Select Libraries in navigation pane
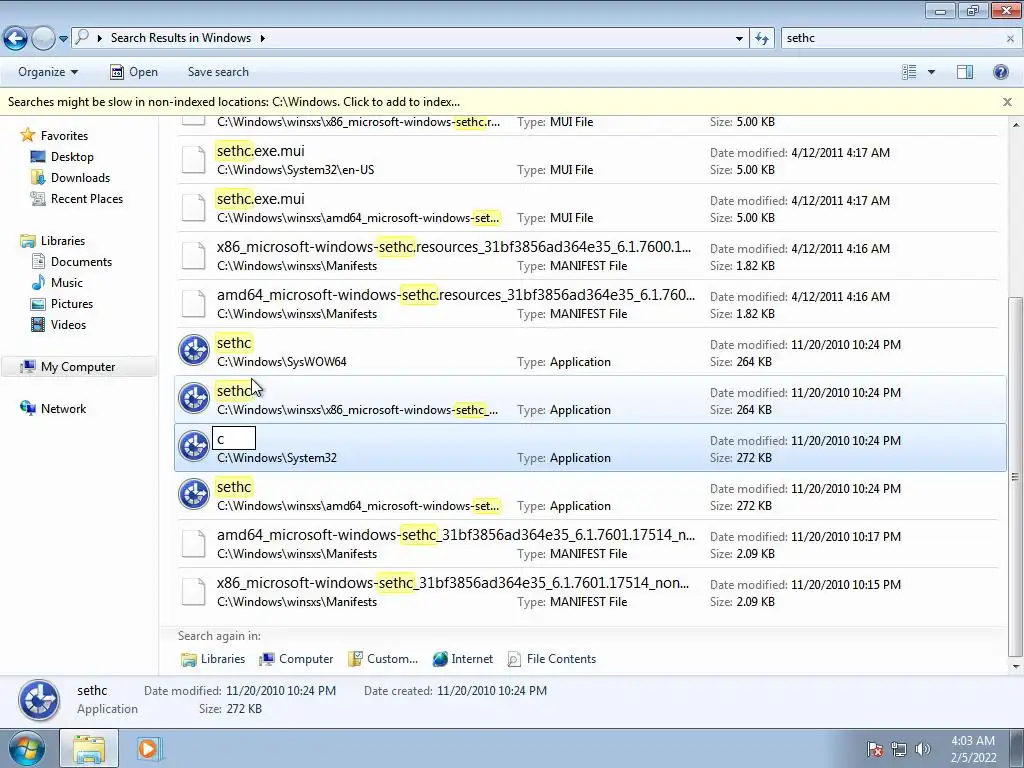The width and height of the screenshot is (1024, 768). (x=63, y=241)
